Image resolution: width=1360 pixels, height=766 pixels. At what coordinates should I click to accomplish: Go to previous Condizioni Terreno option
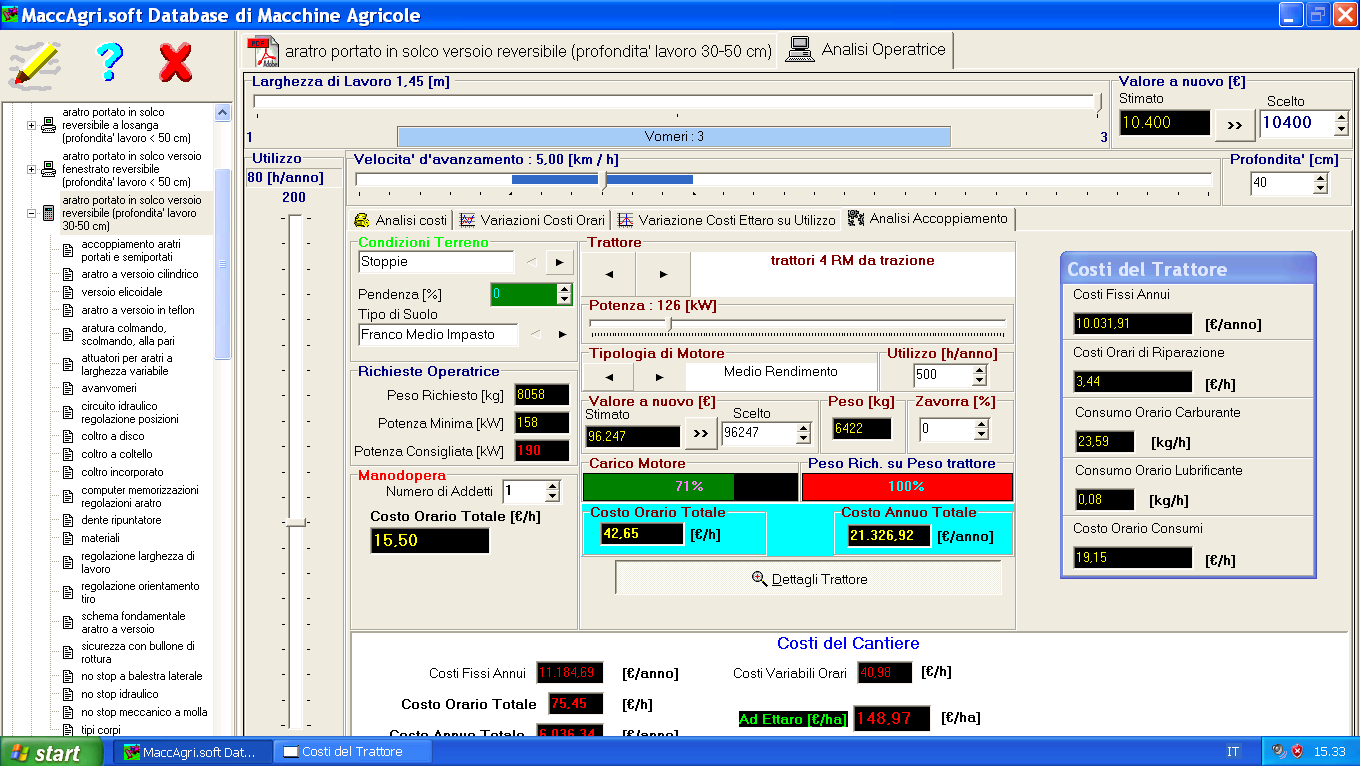(531, 262)
